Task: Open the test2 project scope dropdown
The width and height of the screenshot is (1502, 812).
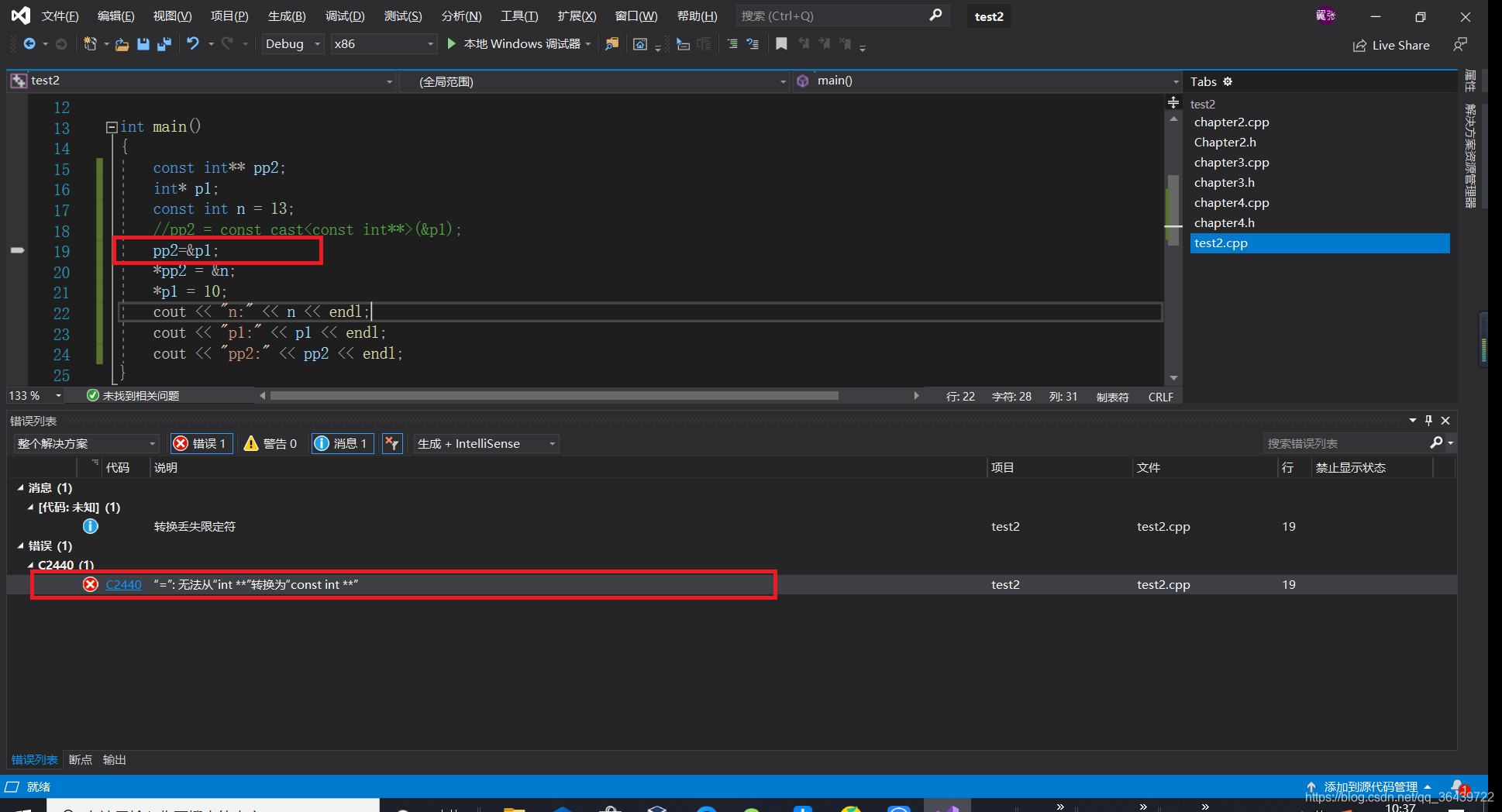Action: 202,81
